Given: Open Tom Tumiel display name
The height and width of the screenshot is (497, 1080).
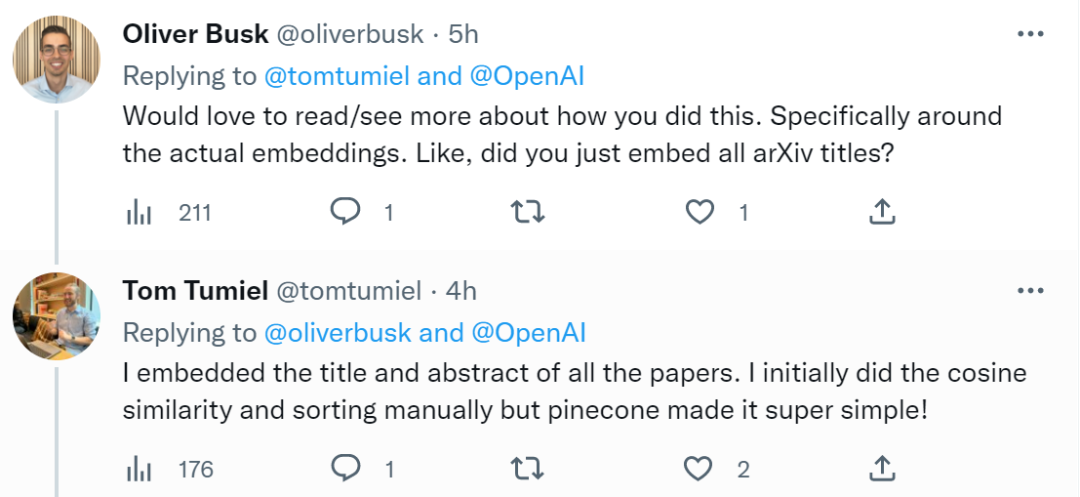Looking at the screenshot, I should 194,291.
